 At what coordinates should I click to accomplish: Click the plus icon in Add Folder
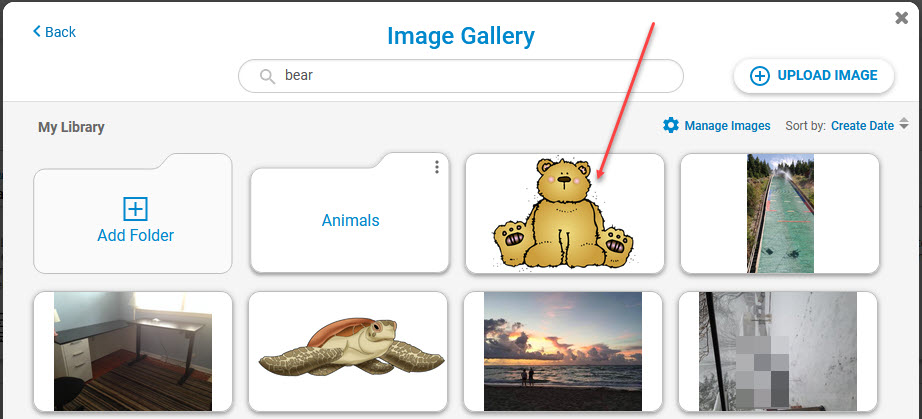click(x=135, y=208)
